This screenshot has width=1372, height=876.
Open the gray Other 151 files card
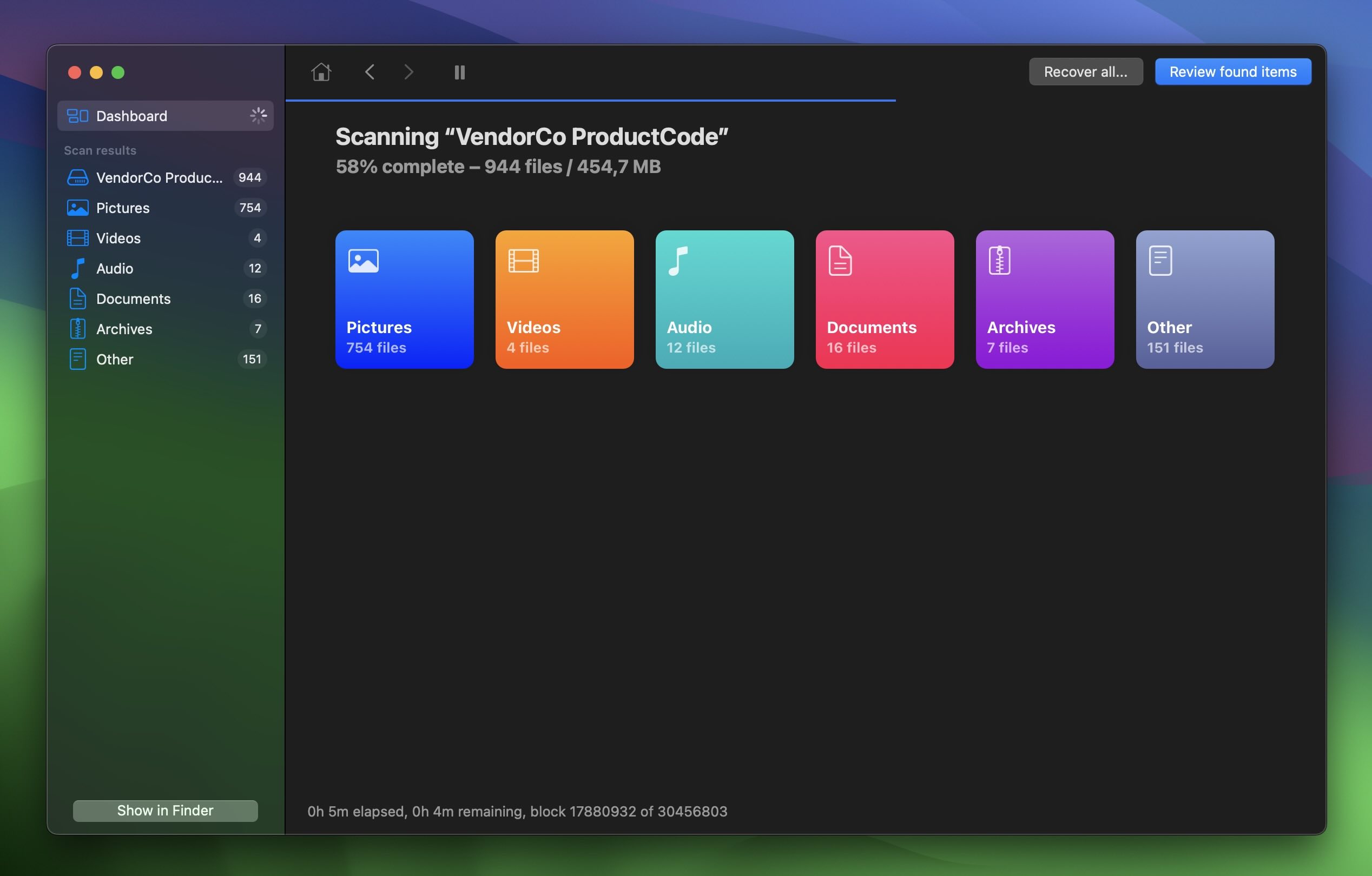(x=1205, y=300)
